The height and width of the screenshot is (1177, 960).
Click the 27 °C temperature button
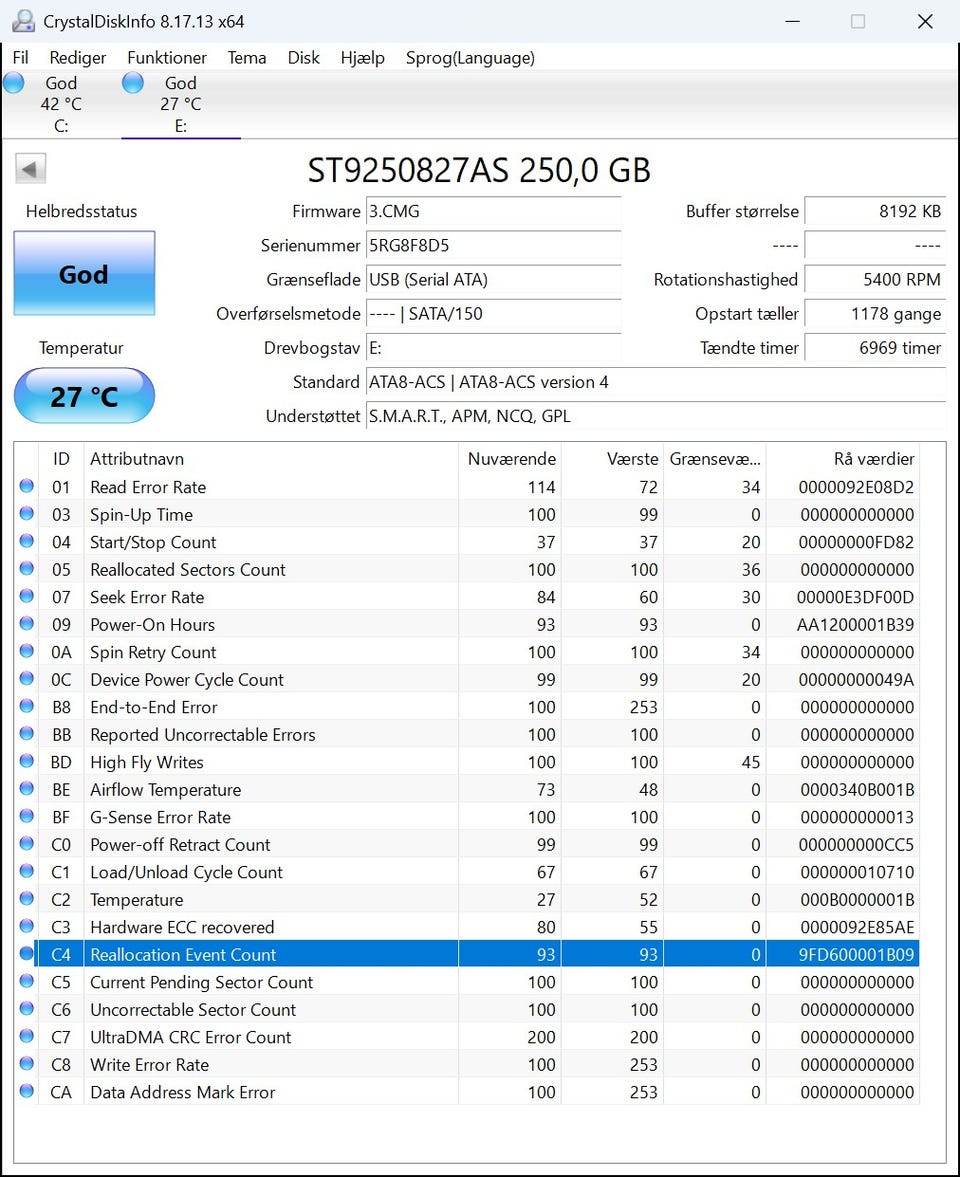click(84, 396)
